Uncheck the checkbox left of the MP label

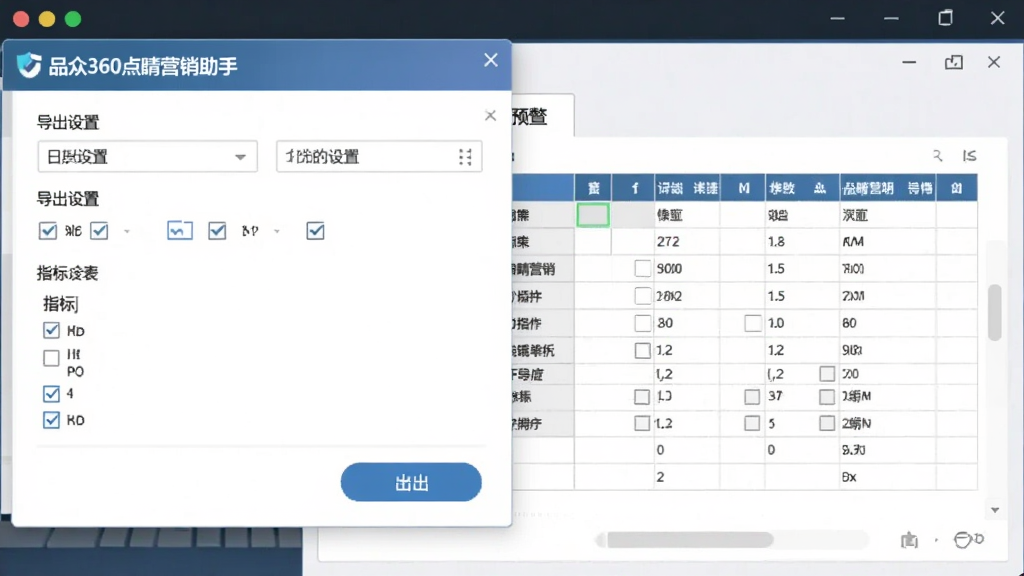217,231
